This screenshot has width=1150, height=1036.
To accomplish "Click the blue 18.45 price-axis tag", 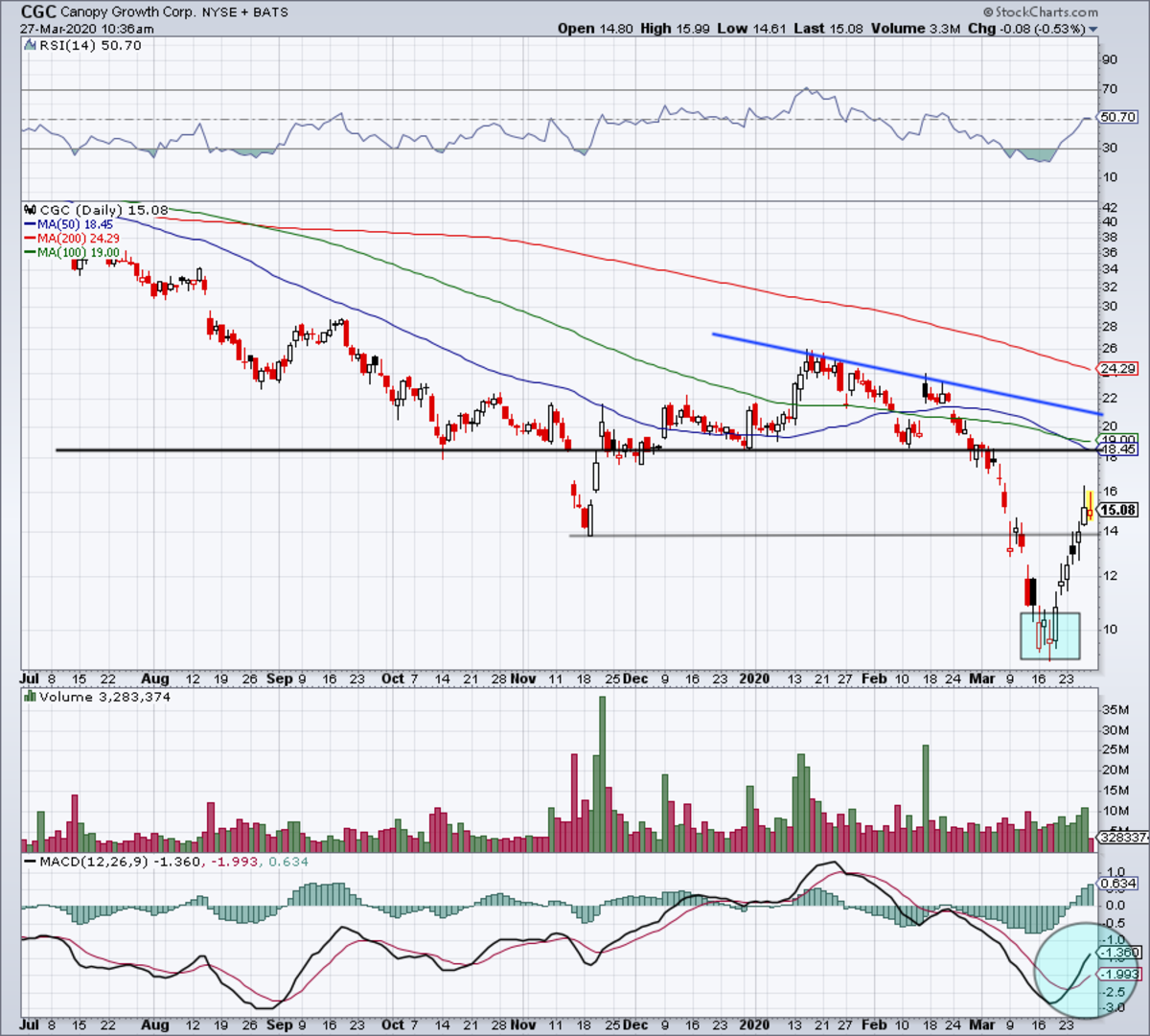I will click(1117, 449).
